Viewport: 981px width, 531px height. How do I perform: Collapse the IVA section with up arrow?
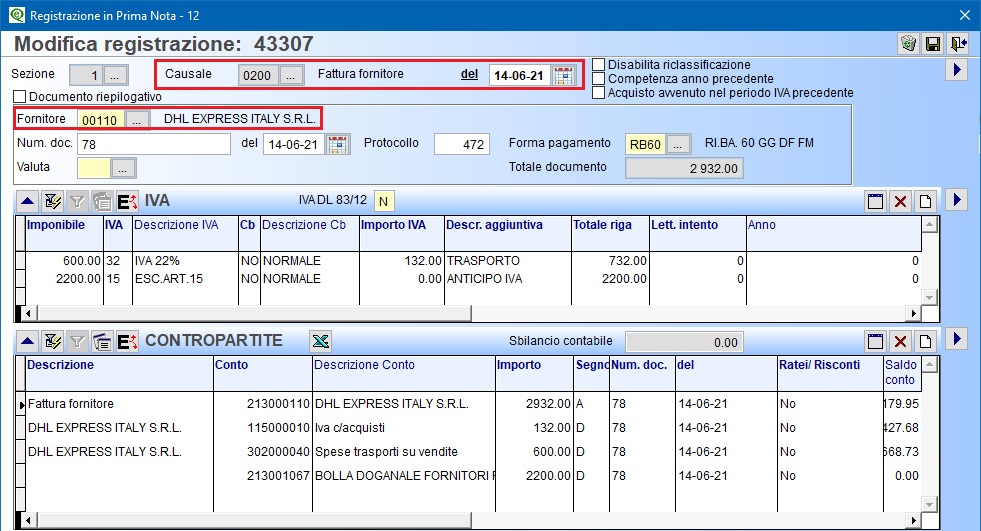27,201
